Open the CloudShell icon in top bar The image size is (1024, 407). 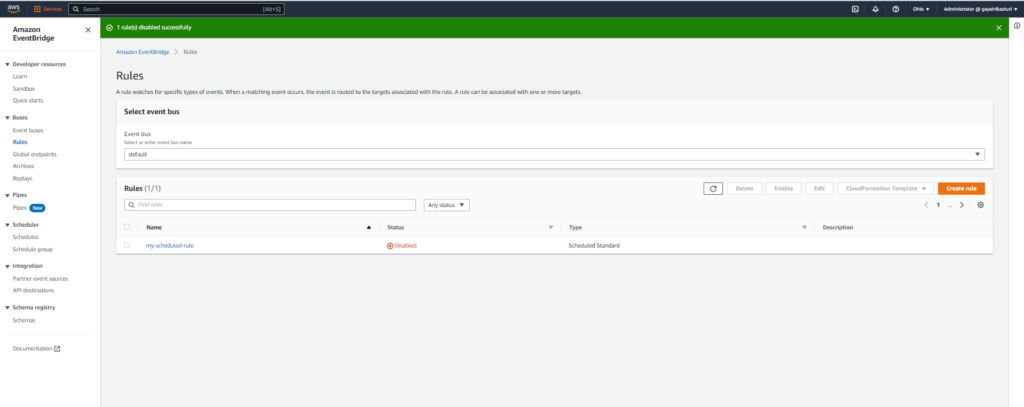point(855,9)
